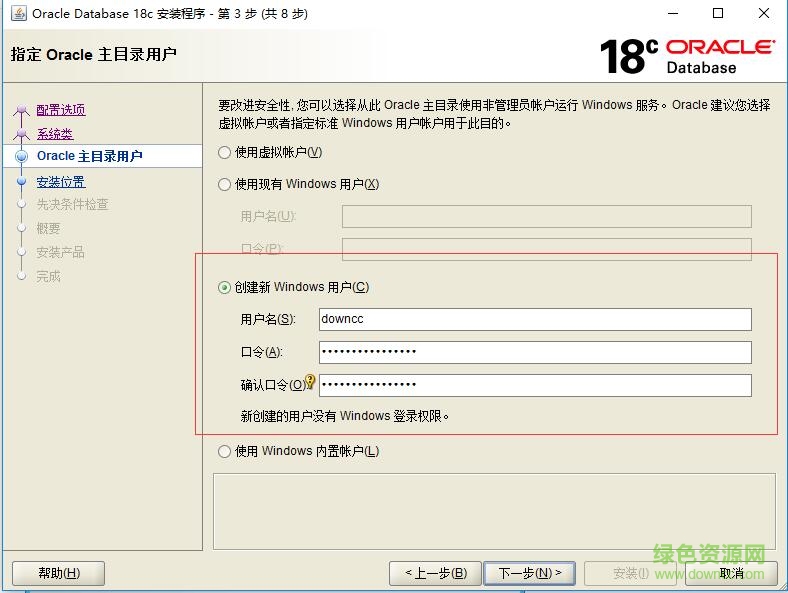This screenshot has height=593, width=788.
Task: Minimize the Oracle installer window
Action: coord(673,14)
